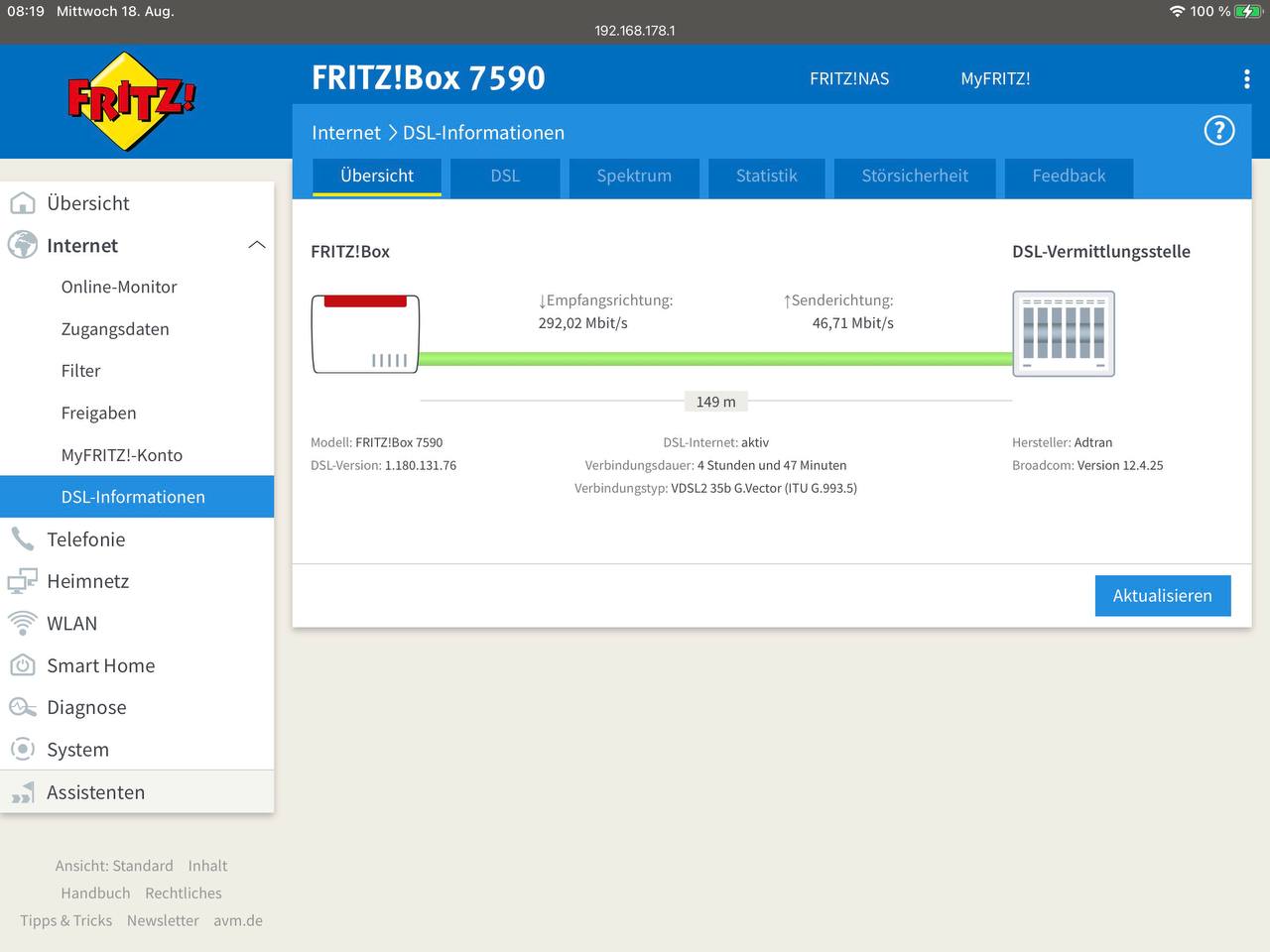
Task: Open the Rechtliches footer link
Action: 184,893
